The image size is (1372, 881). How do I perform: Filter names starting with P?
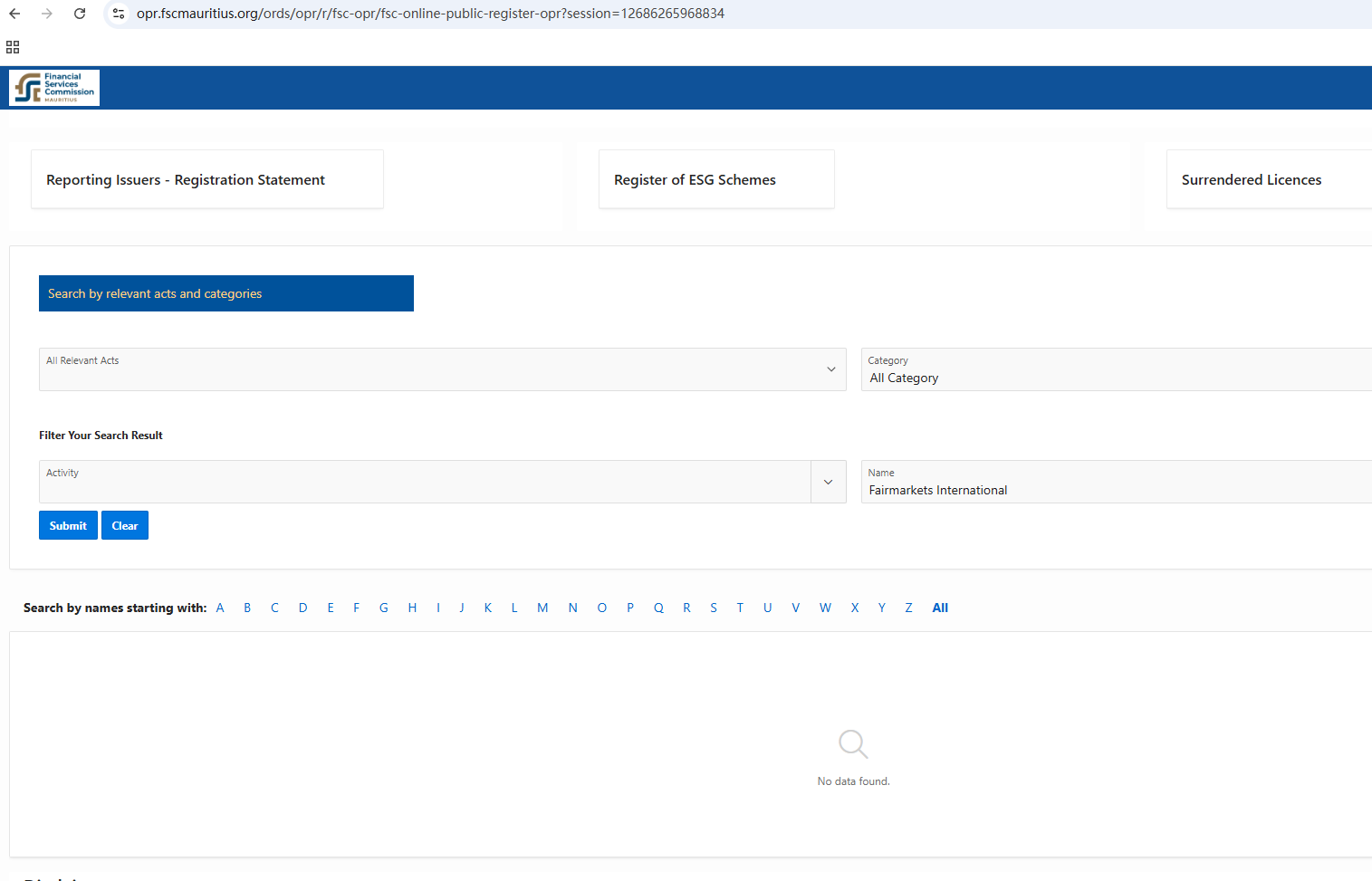coord(630,608)
